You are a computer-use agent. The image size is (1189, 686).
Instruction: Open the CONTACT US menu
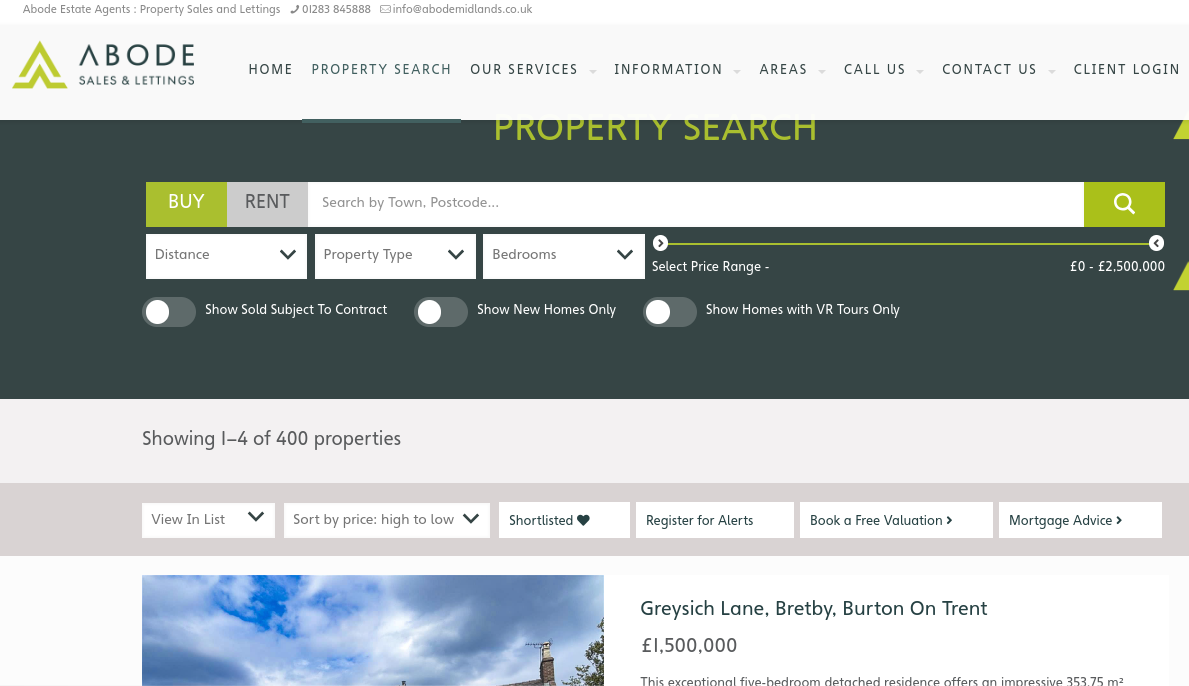(989, 70)
